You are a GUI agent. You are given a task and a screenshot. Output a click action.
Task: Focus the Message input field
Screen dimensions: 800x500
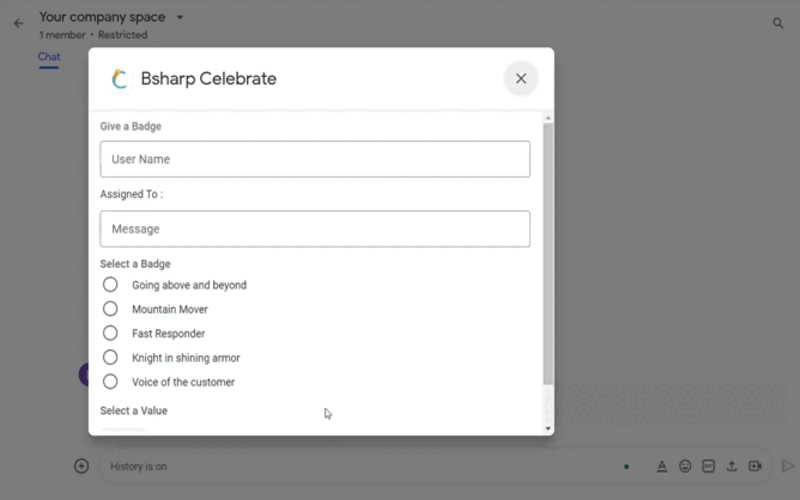(315, 229)
